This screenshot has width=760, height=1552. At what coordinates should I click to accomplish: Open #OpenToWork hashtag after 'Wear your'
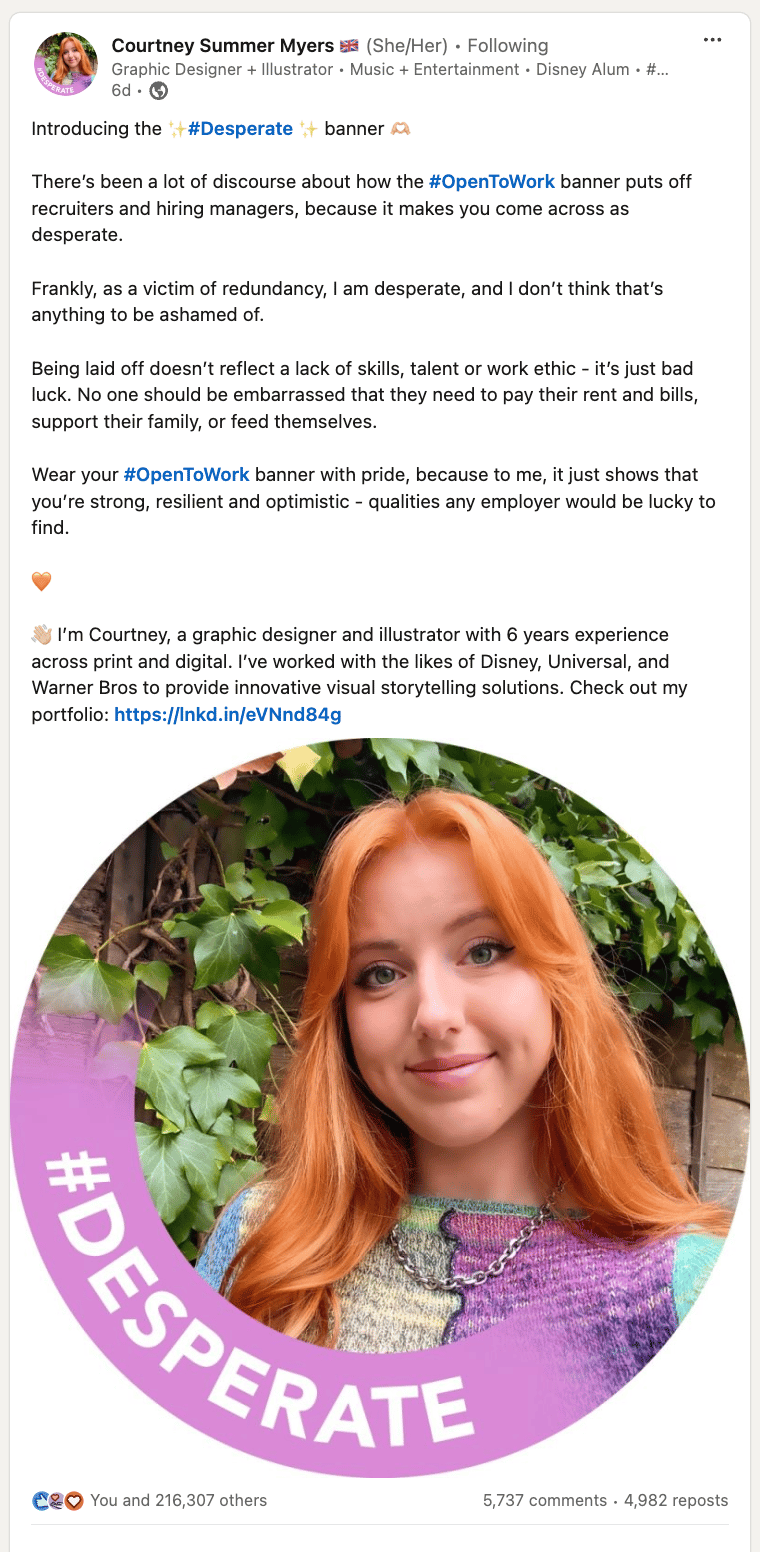point(186,474)
